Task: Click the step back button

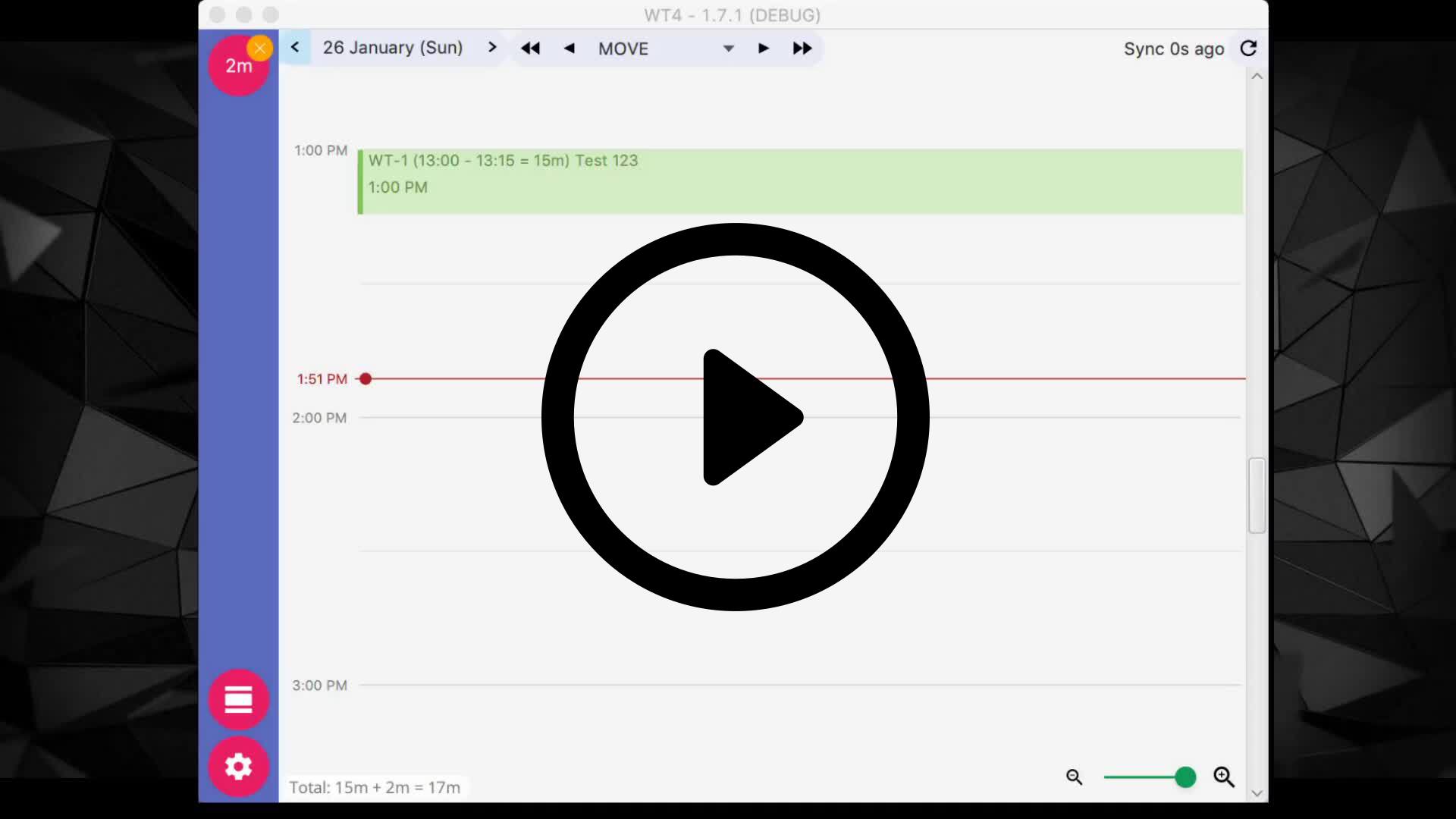Action: click(570, 48)
